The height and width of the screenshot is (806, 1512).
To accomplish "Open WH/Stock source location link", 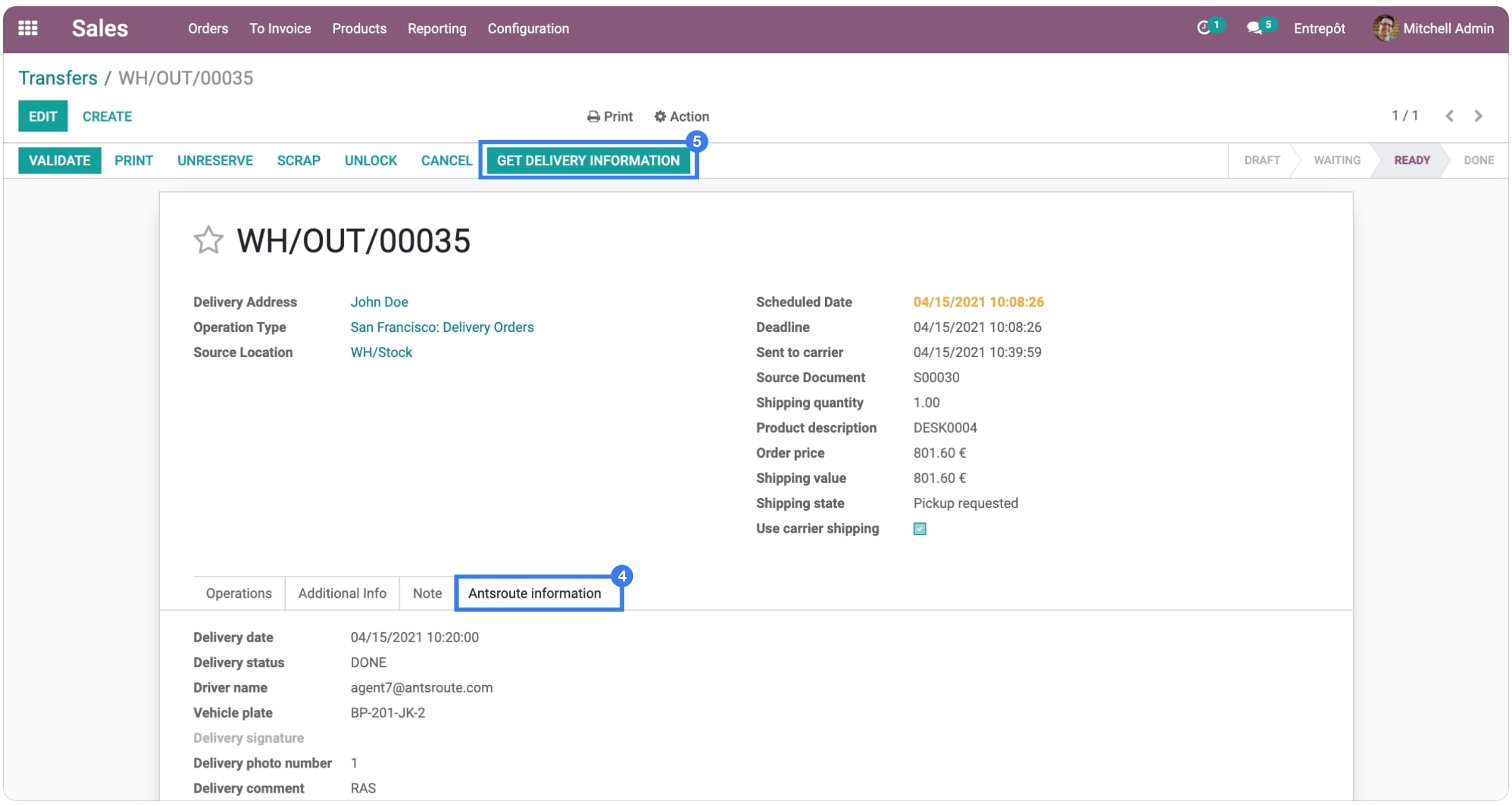I will tap(381, 353).
